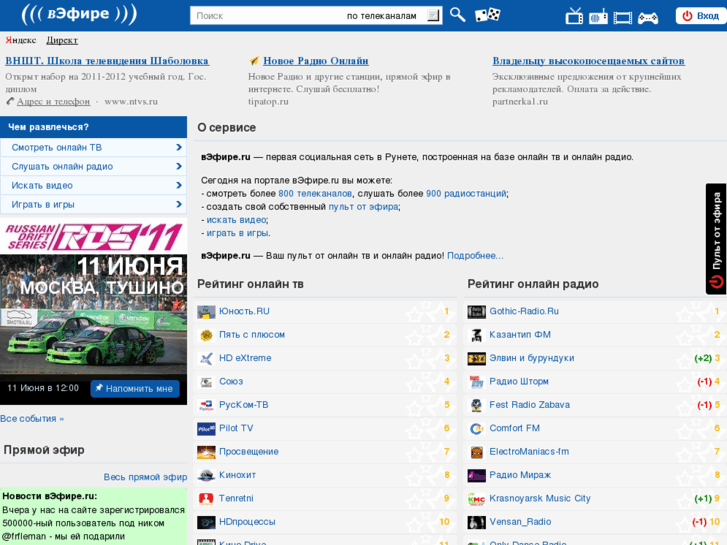Open the Все события link

[x=32, y=418]
